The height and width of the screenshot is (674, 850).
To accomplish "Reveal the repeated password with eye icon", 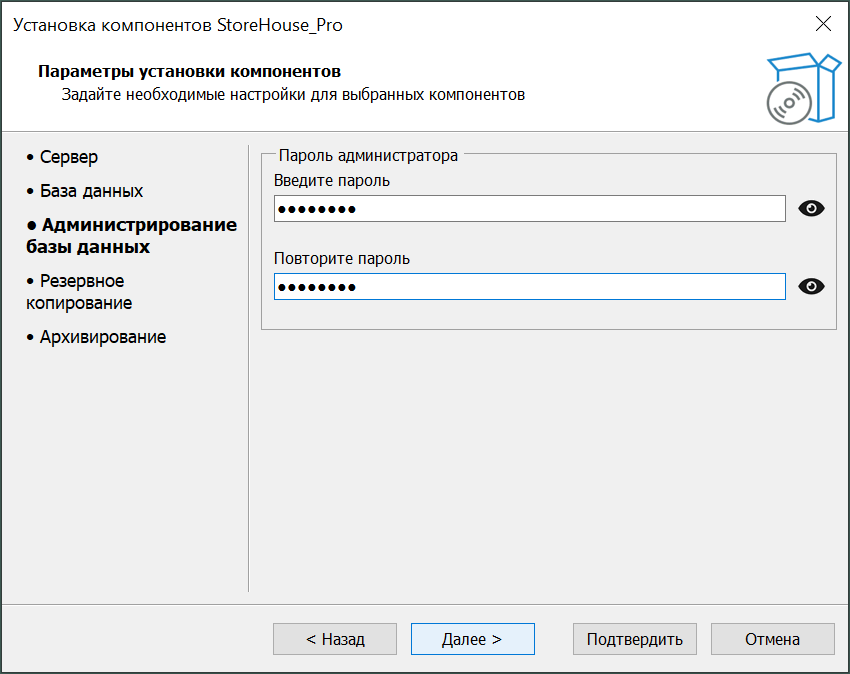I will point(812,287).
